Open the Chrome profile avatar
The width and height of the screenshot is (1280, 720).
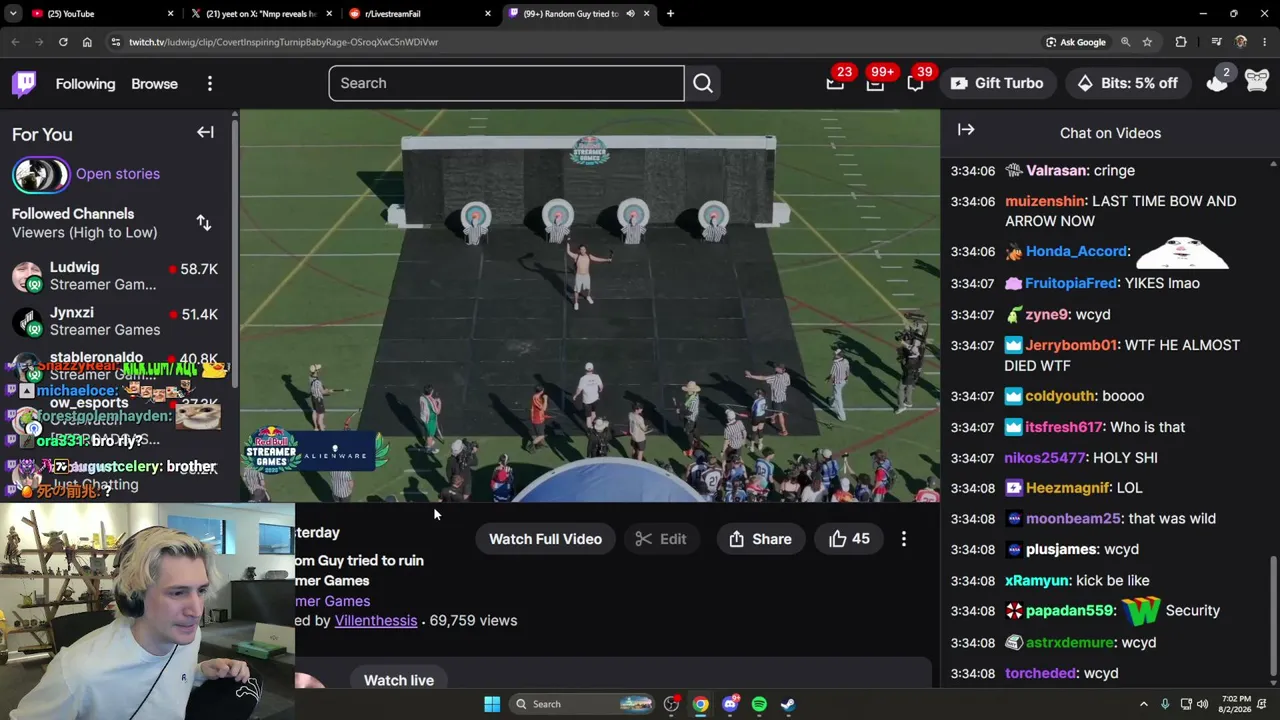point(1241,42)
